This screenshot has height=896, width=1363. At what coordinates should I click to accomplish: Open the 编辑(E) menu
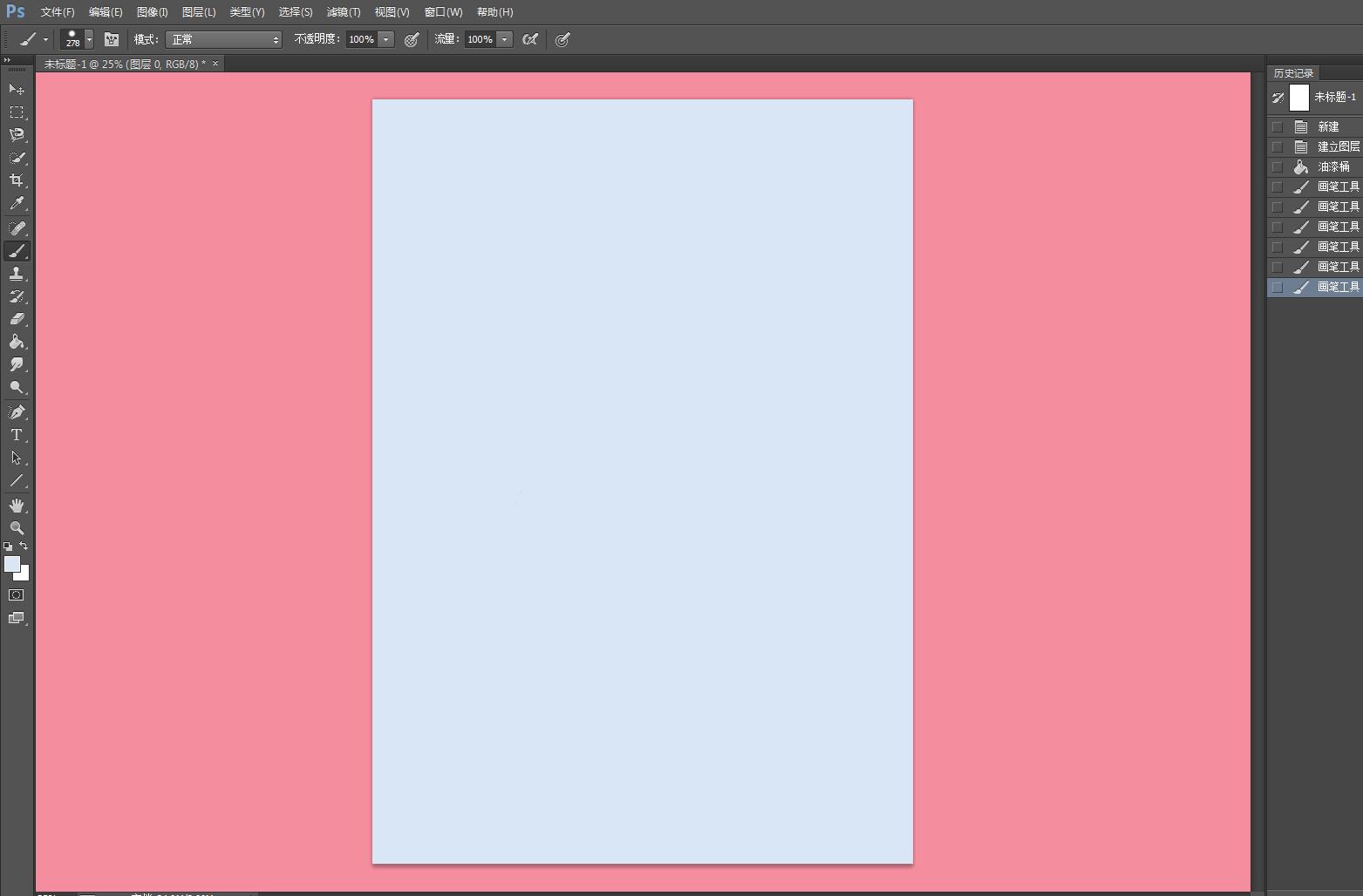(x=106, y=12)
